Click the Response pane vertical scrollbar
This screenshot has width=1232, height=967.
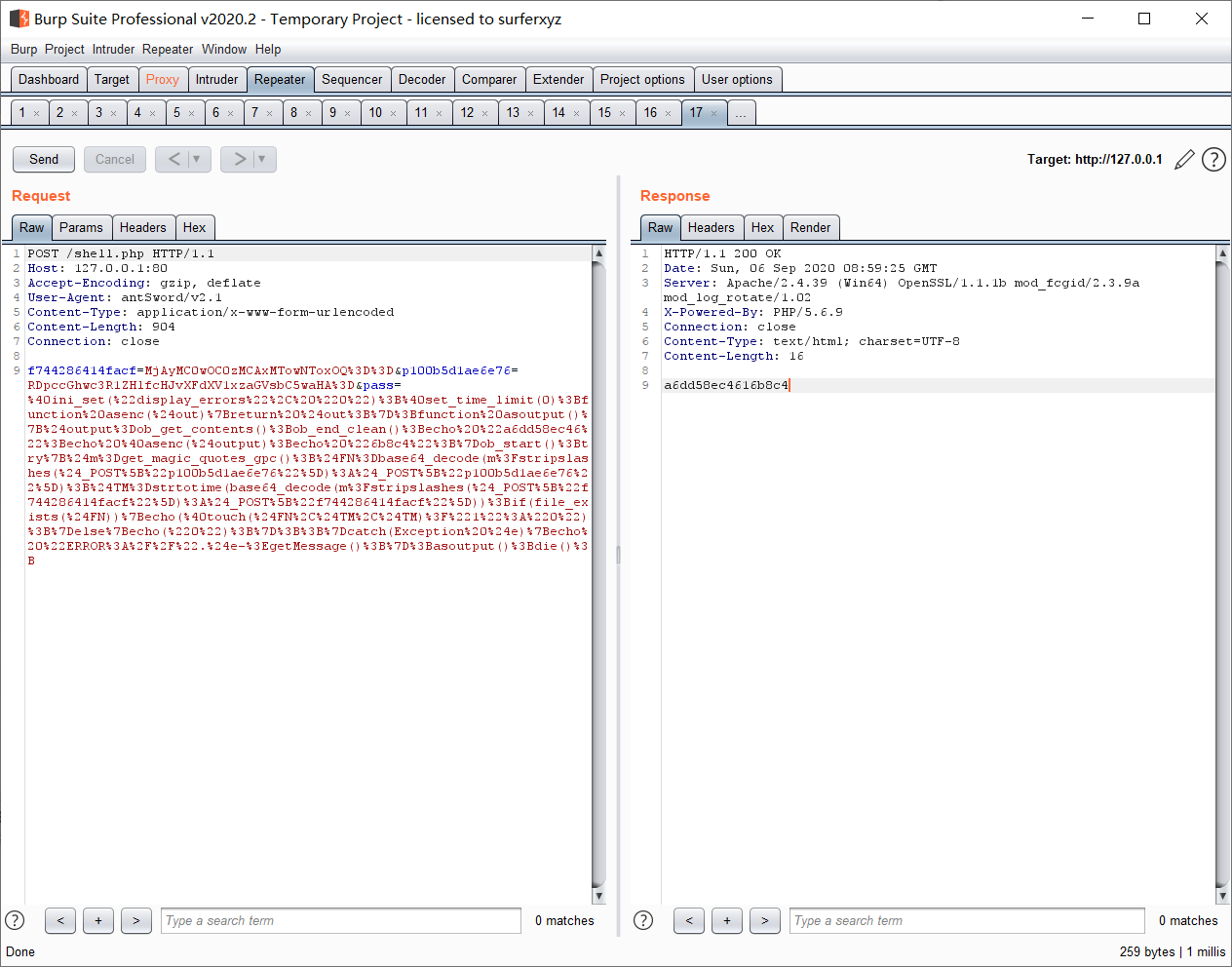[x=1222, y=575]
